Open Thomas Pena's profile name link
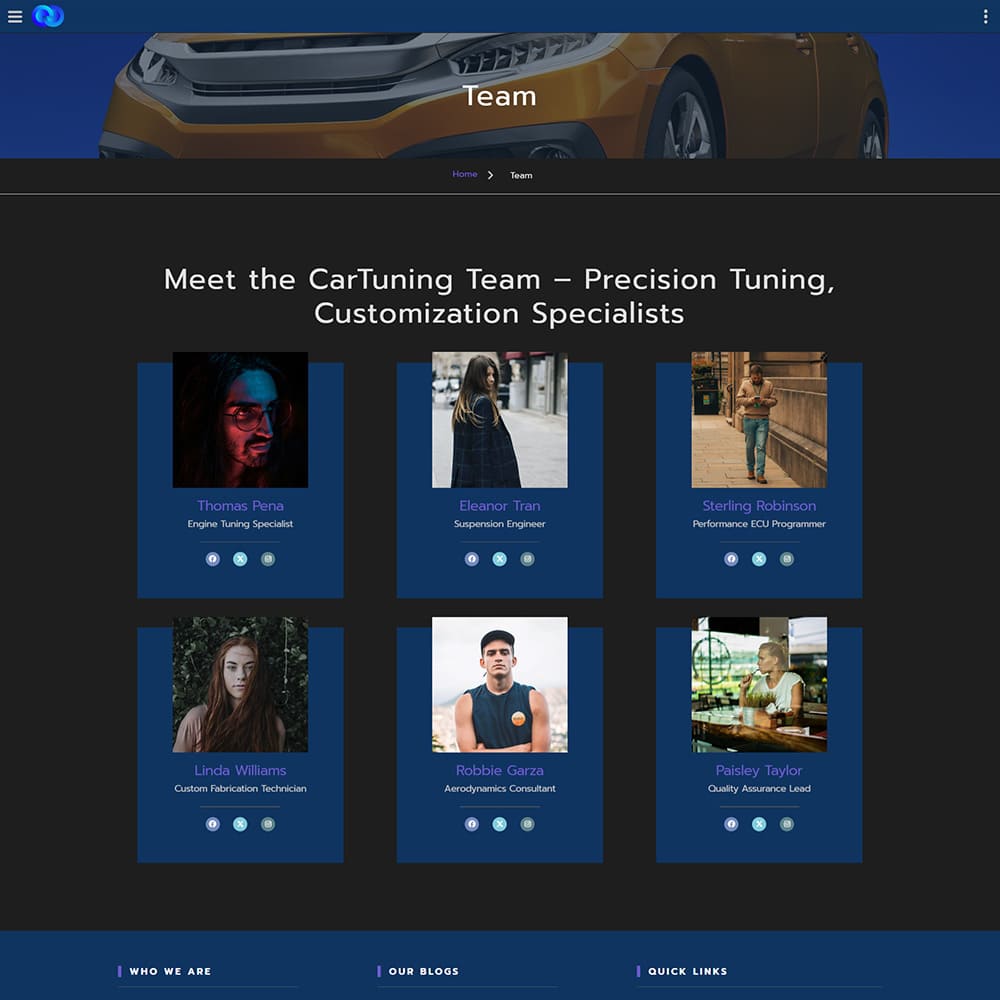1000x1000 pixels. [240, 506]
